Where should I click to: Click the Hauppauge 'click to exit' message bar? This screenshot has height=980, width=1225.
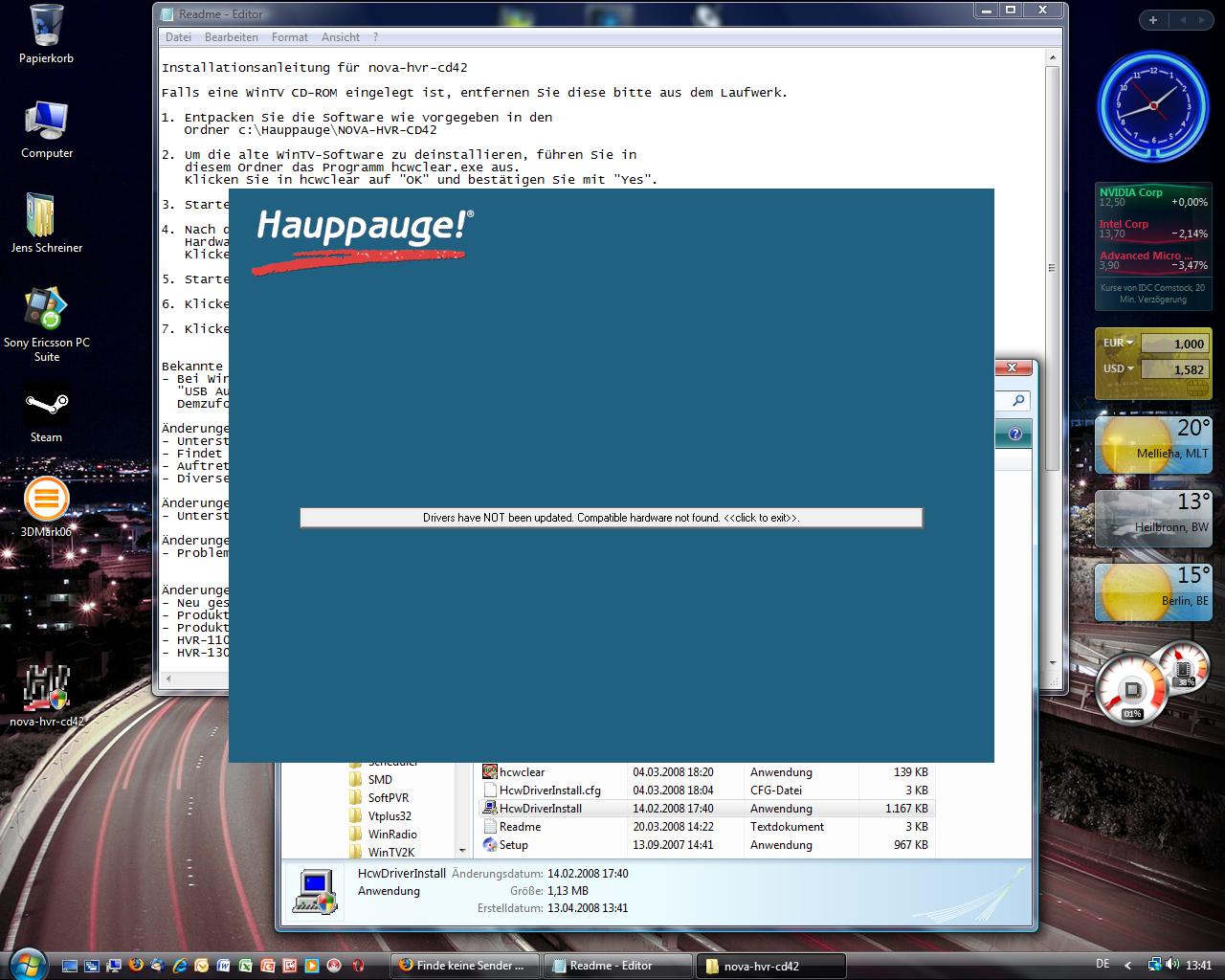point(612,518)
